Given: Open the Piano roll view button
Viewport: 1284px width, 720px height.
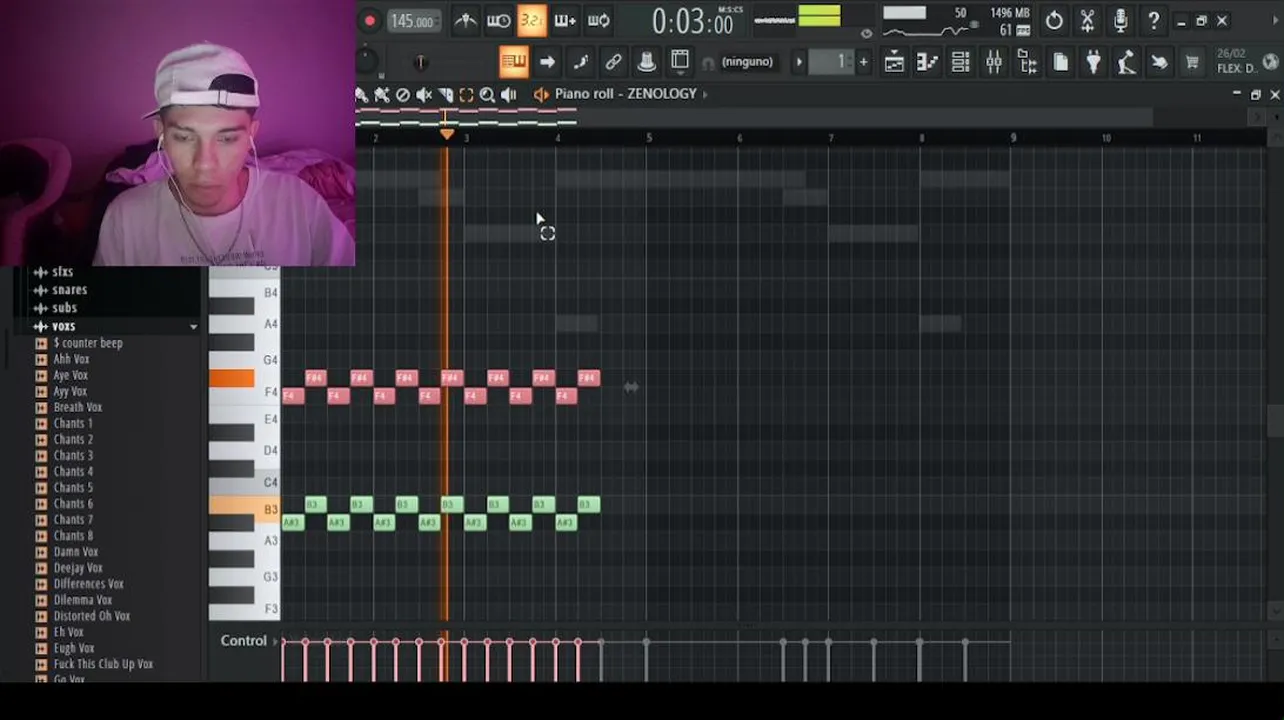Looking at the screenshot, I should pos(927,62).
